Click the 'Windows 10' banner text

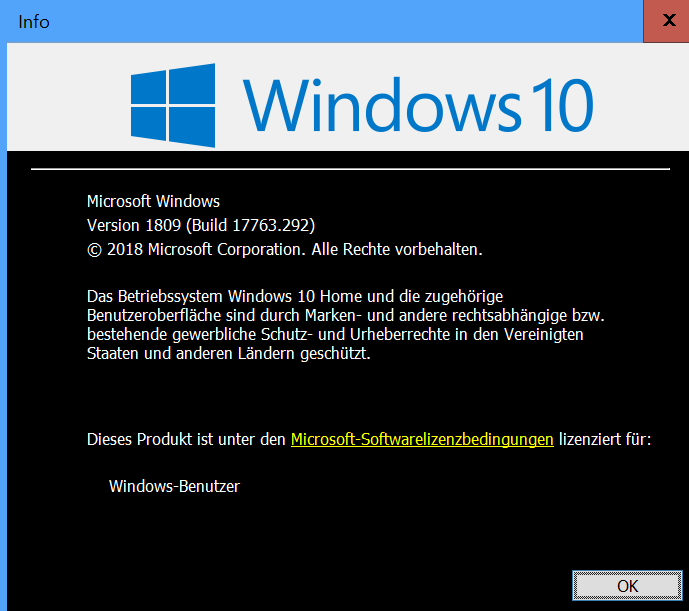point(418,105)
